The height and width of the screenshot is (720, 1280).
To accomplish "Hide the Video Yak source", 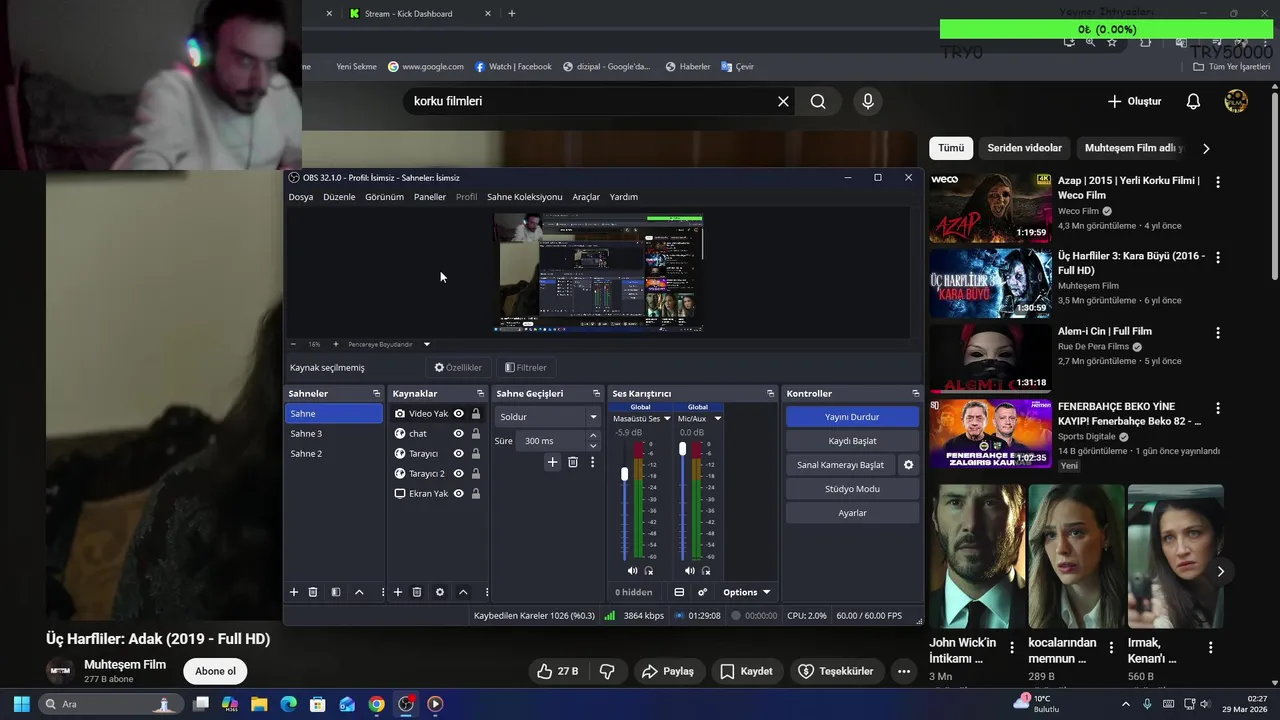I will pyautogui.click(x=458, y=414).
